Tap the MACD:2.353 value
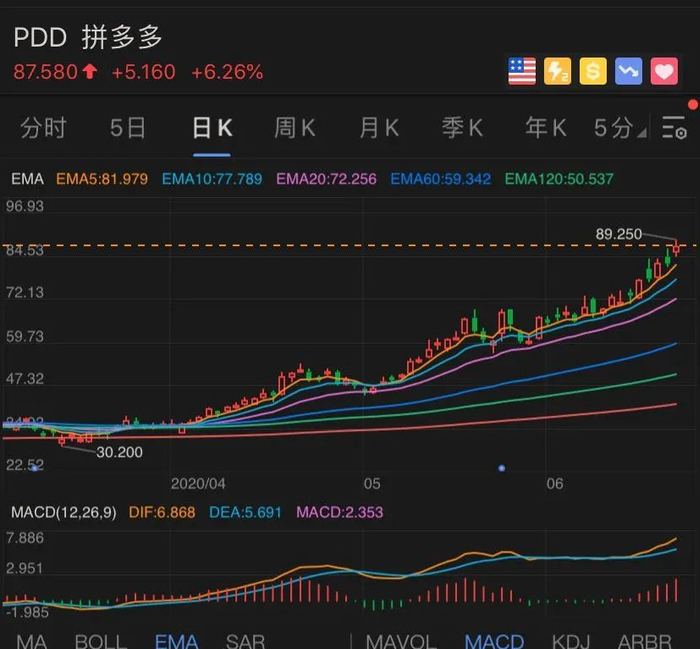The width and height of the screenshot is (700, 649). 340,512
